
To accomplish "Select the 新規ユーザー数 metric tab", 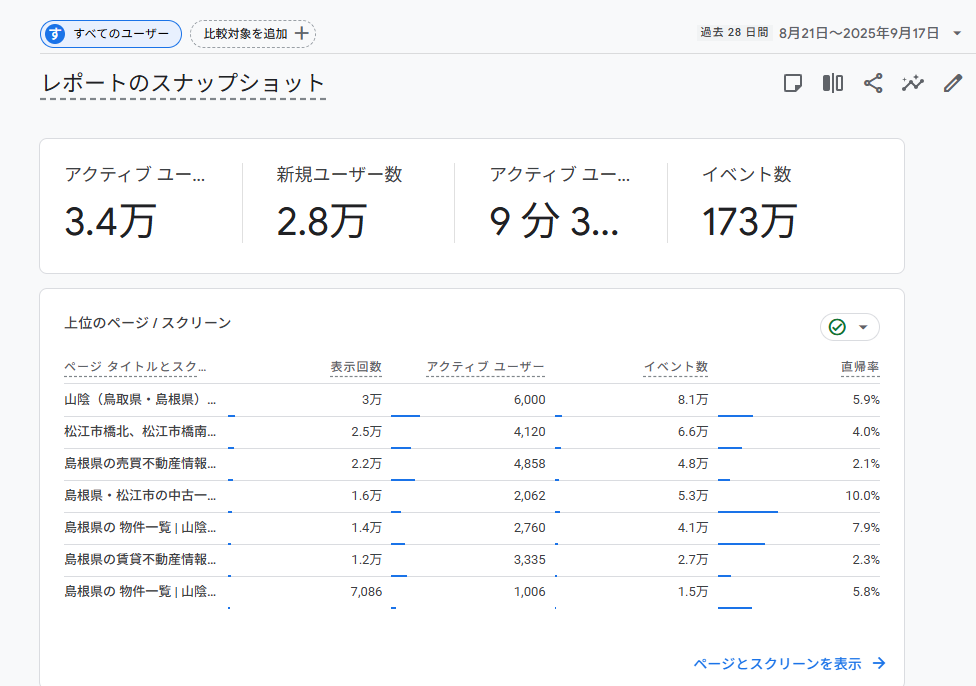I will [340, 204].
